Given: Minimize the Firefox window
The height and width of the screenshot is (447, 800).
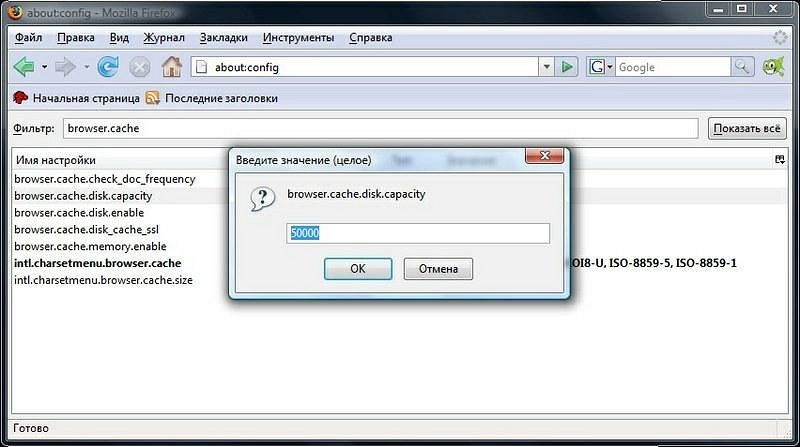Looking at the screenshot, I should click(718, 9).
